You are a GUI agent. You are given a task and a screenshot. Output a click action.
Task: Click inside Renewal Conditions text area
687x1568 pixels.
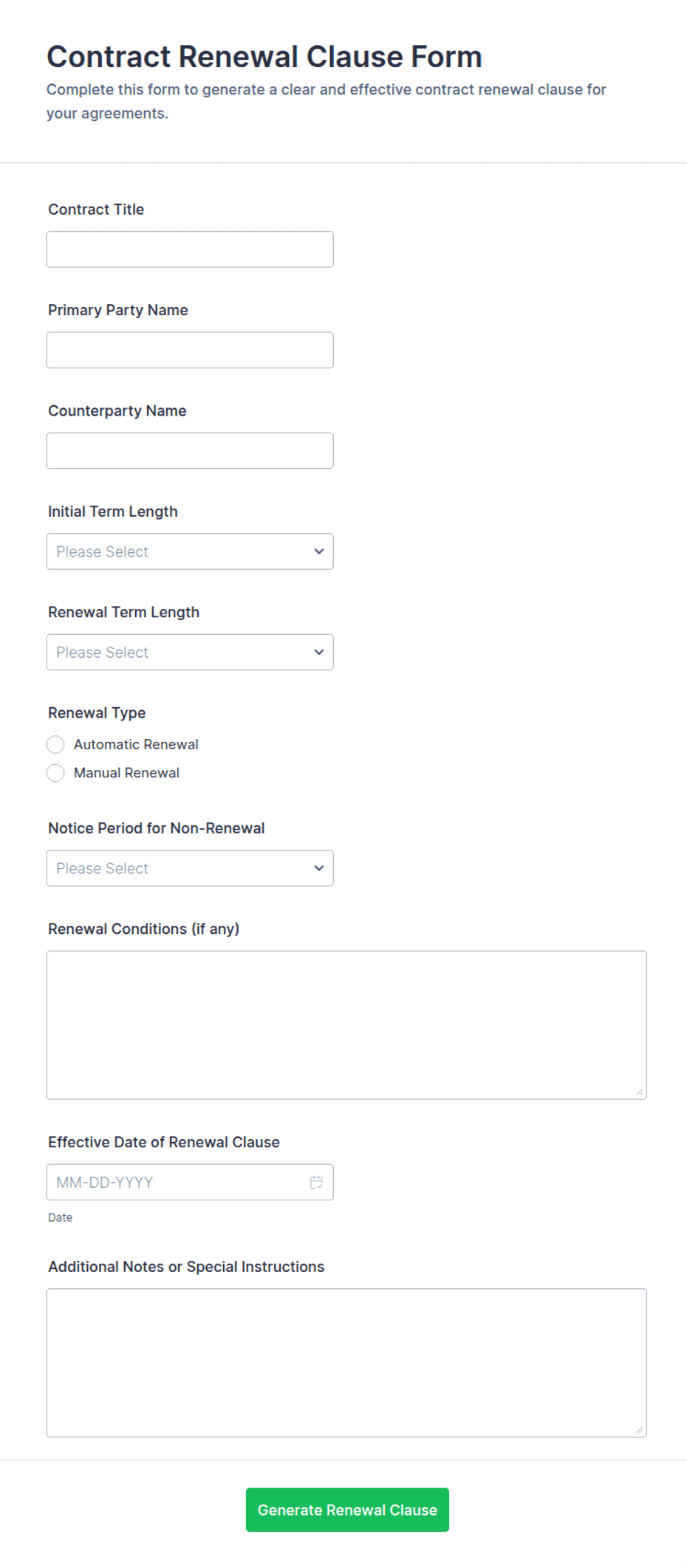tap(346, 1025)
